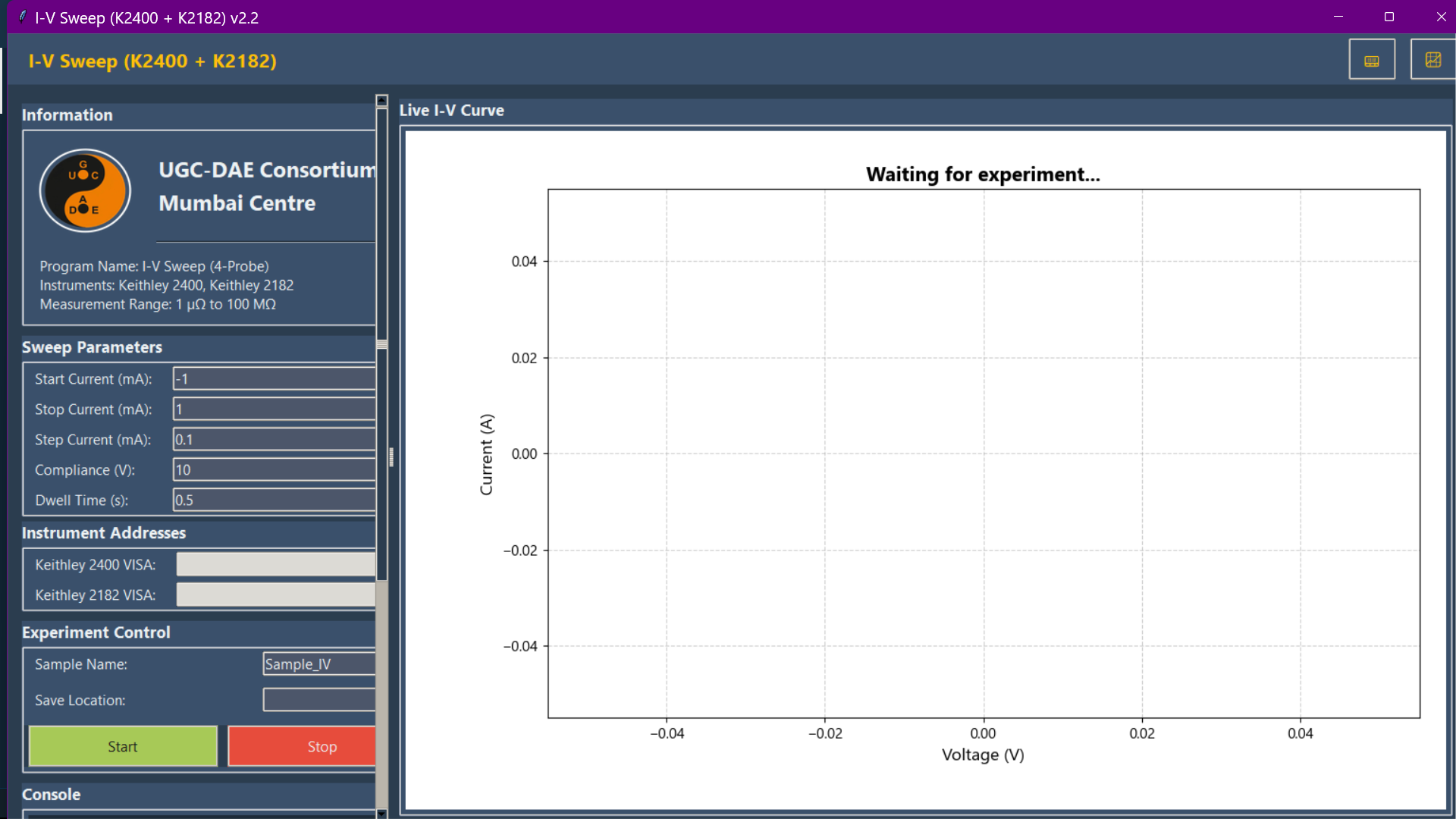The width and height of the screenshot is (1456, 819).
Task: Open the Keithley 2400 VISA combo box
Action: [275, 564]
